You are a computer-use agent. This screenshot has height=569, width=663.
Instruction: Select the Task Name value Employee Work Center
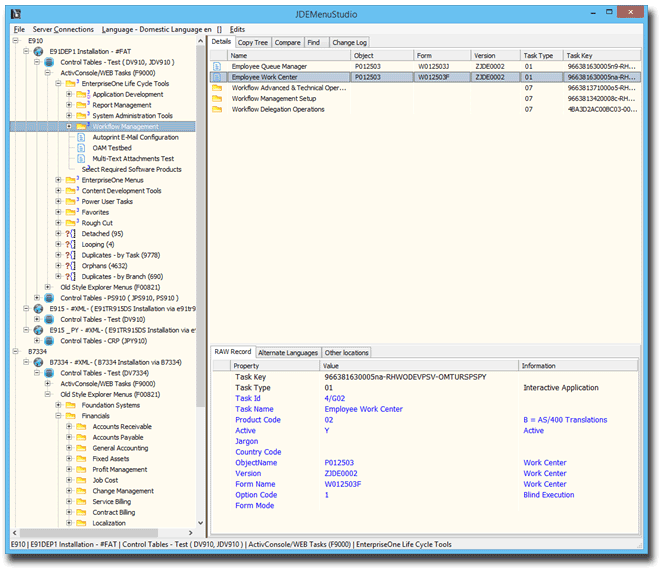tap(364, 409)
